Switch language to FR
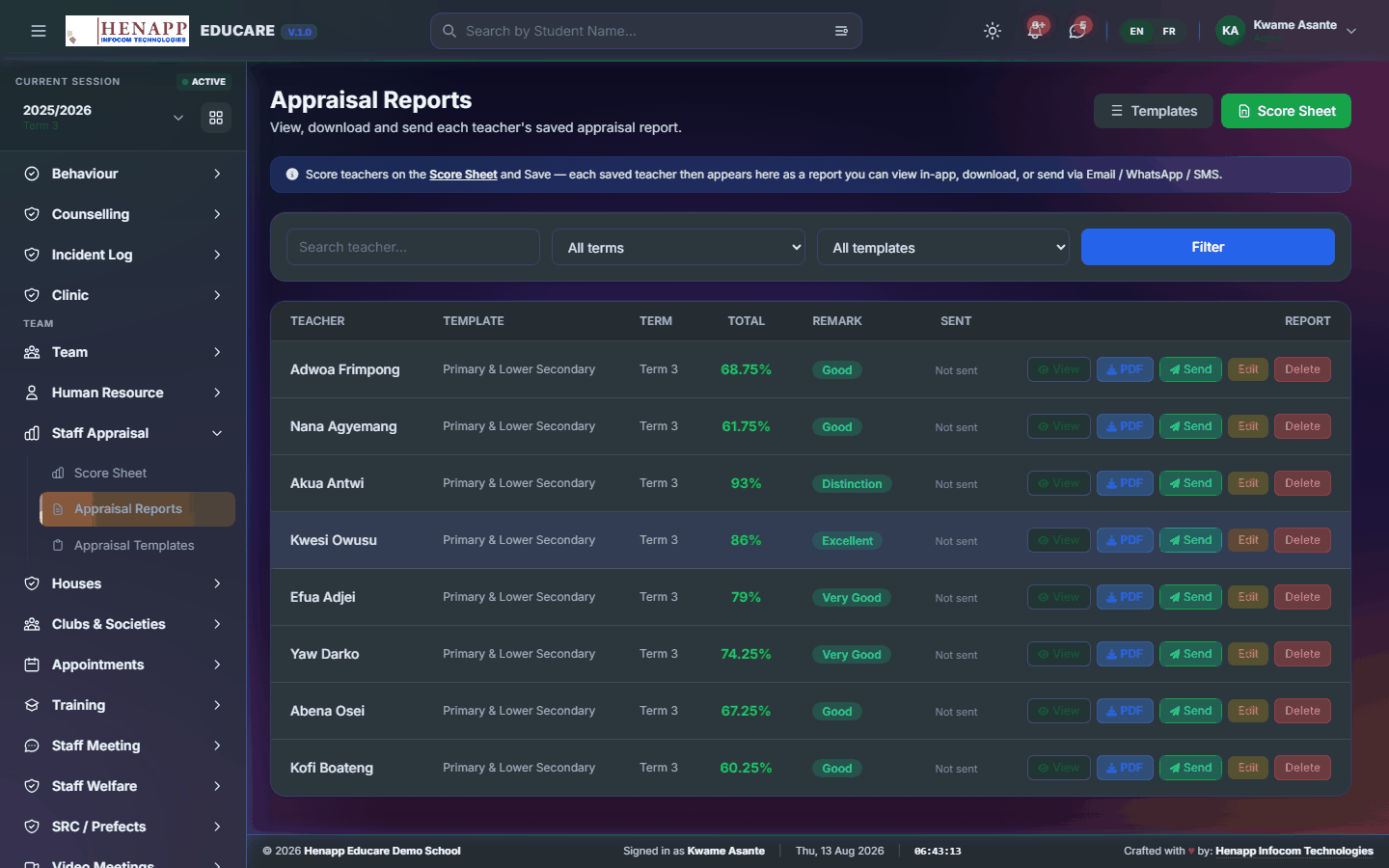This screenshot has height=868, width=1389. coord(1169,31)
